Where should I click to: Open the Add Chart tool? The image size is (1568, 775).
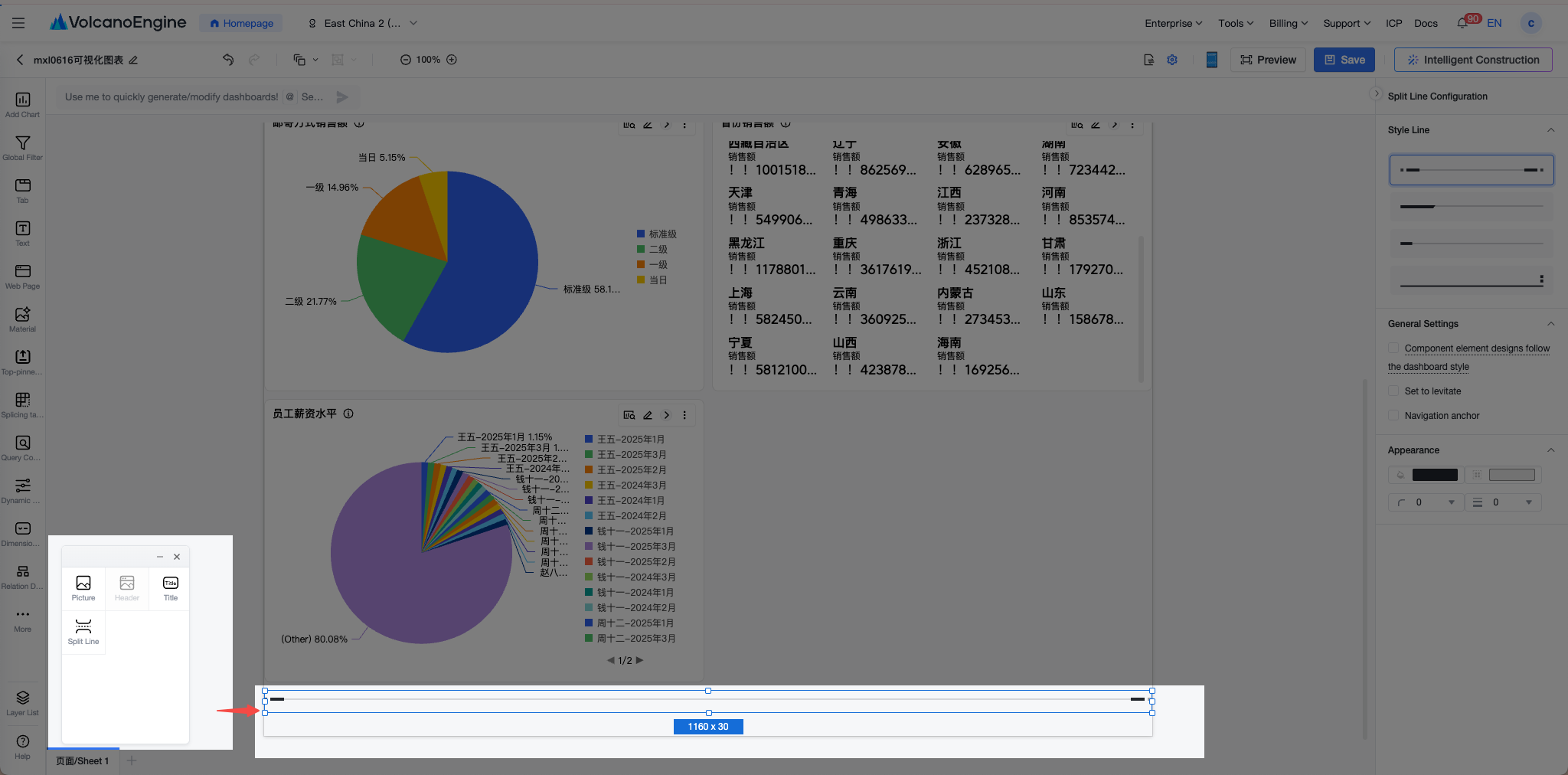(22, 105)
